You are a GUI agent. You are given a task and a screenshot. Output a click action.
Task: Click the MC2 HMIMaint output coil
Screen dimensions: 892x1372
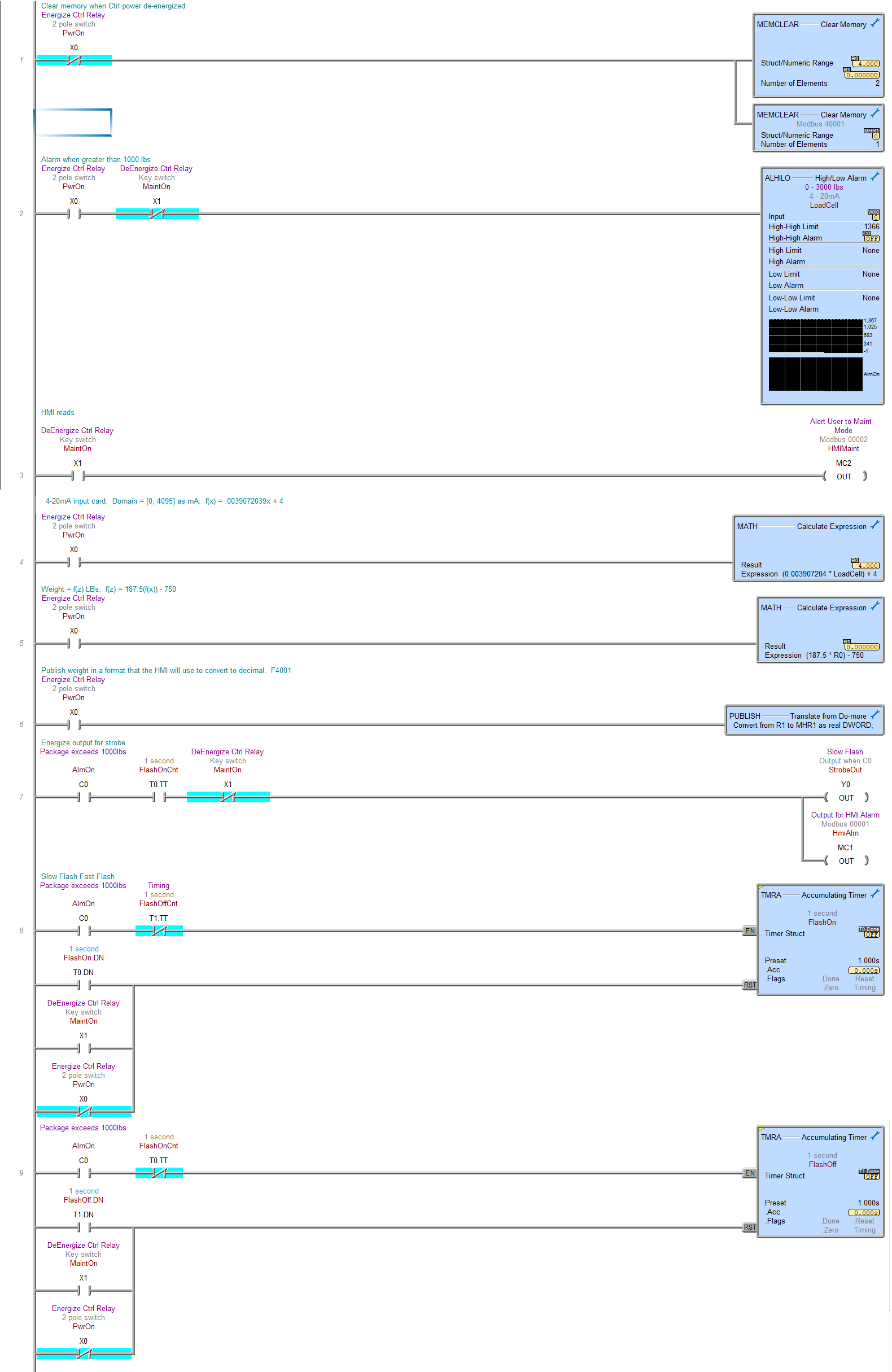click(844, 477)
